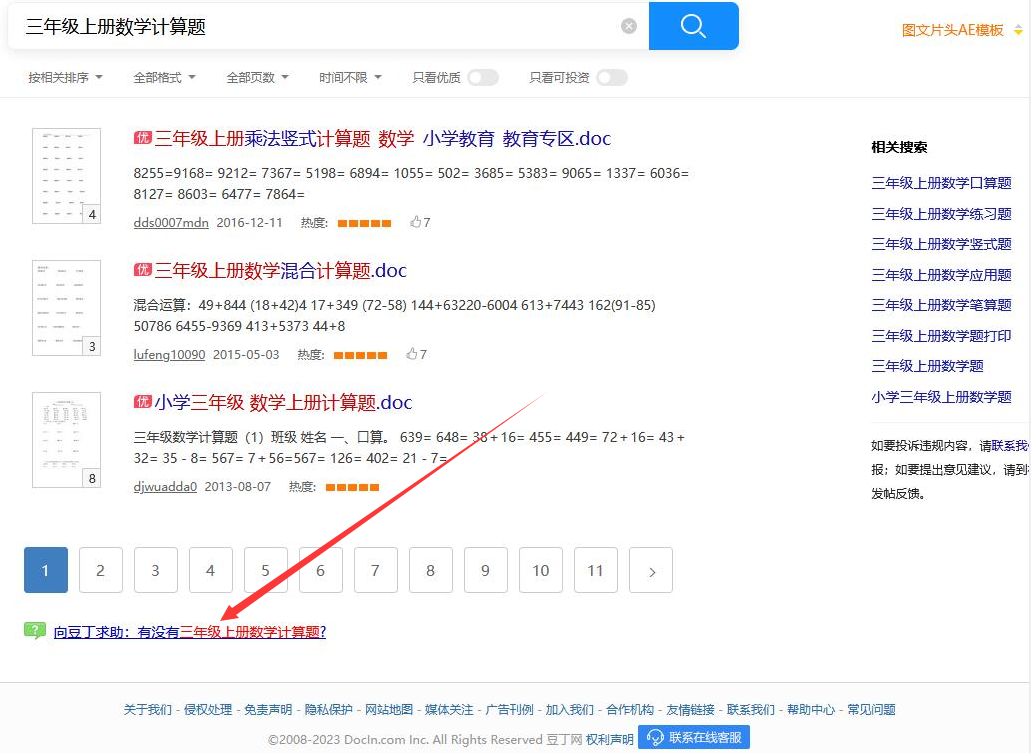Select related search 三年级上册数学应用题
This screenshot has height=753, width=1031.
941,275
